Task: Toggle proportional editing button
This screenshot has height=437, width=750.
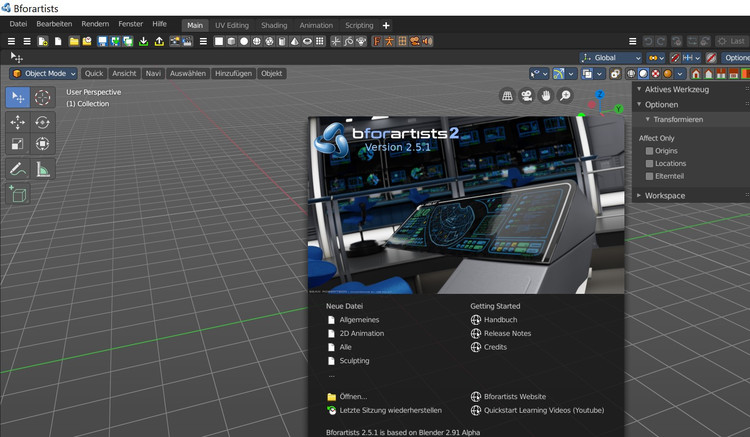Action: pyautogui.click(x=711, y=58)
